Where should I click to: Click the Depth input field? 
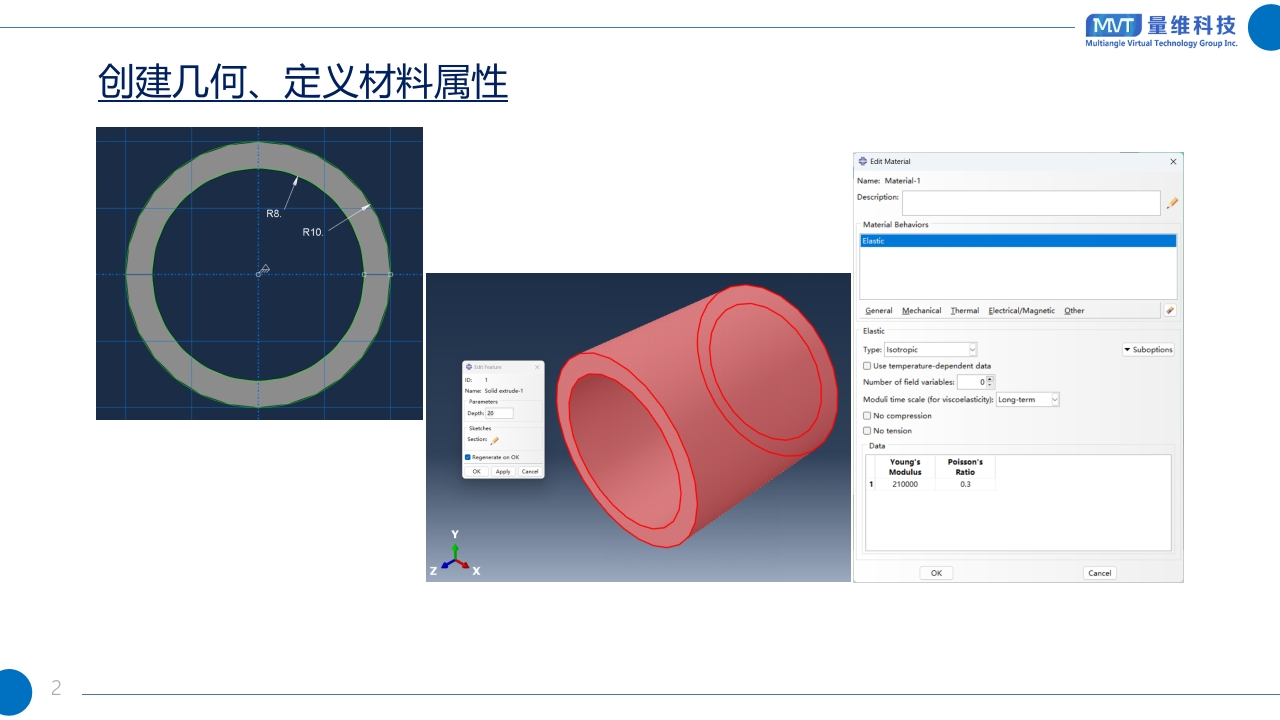click(499, 413)
